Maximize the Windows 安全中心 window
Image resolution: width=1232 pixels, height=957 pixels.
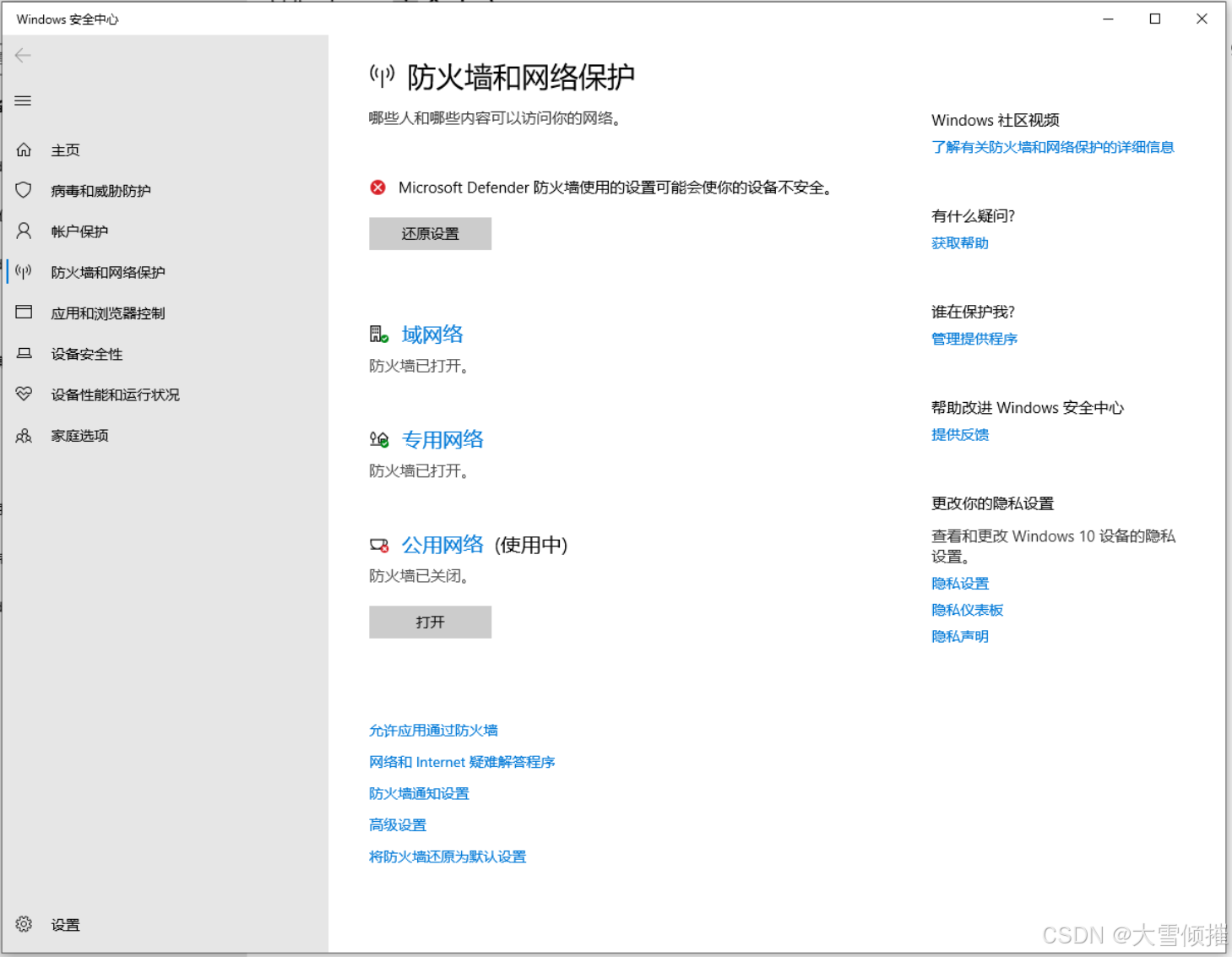(1155, 19)
